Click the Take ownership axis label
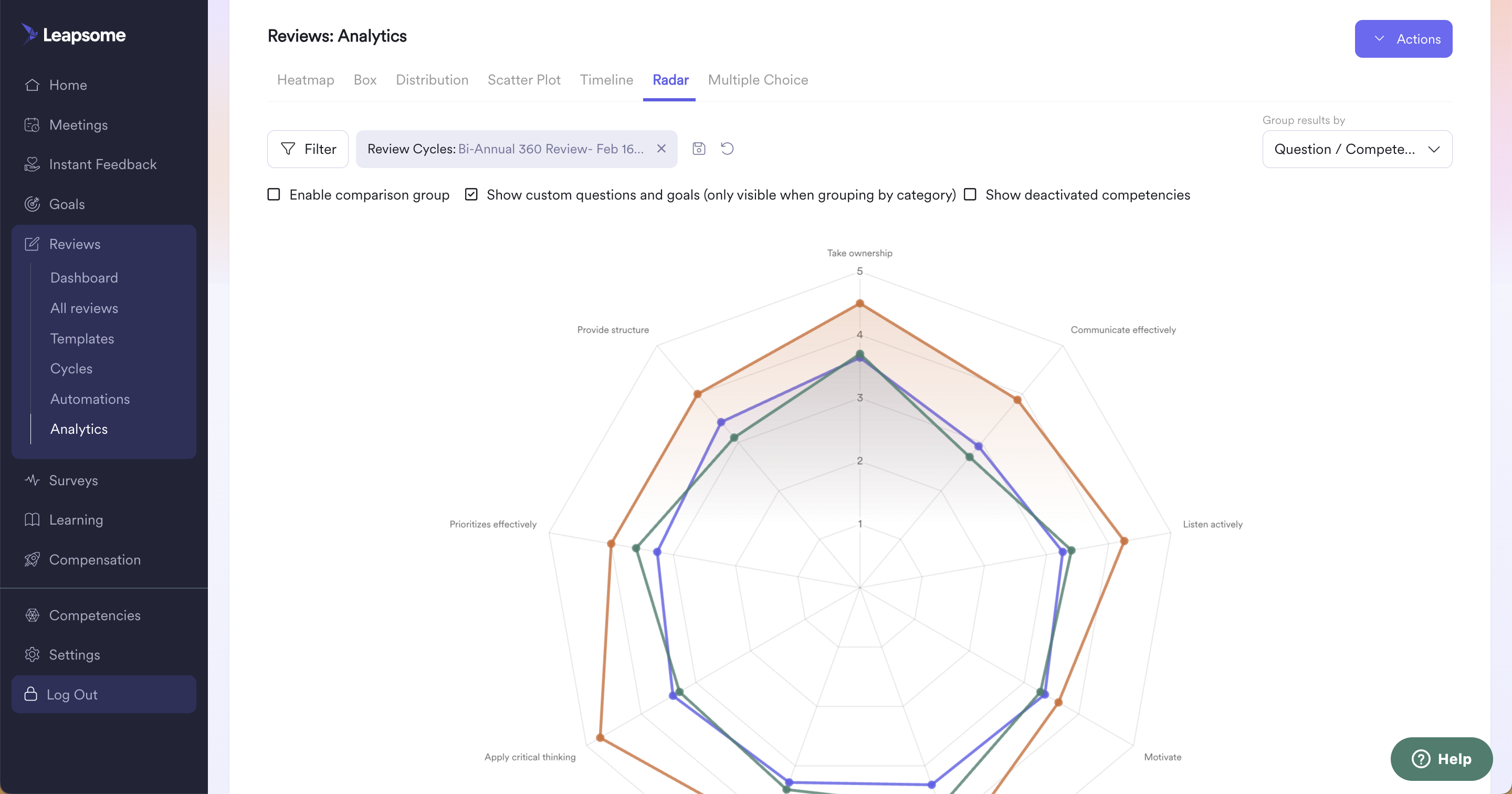The height and width of the screenshot is (794, 1512). (x=859, y=253)
